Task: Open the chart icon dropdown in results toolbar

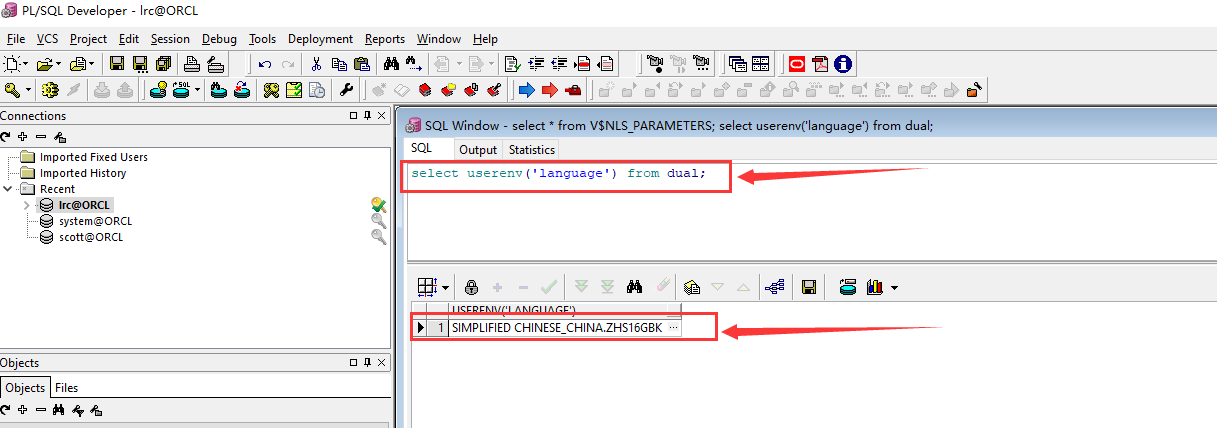Action: pyautogui.click(x=894, y=287)
